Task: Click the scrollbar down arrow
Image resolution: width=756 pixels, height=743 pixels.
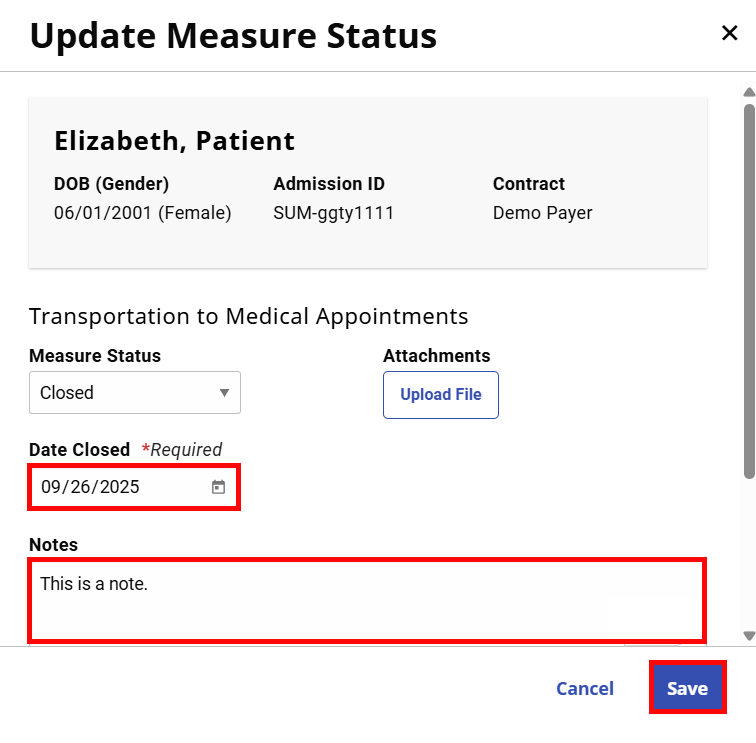Action: [x=748, y=635]
